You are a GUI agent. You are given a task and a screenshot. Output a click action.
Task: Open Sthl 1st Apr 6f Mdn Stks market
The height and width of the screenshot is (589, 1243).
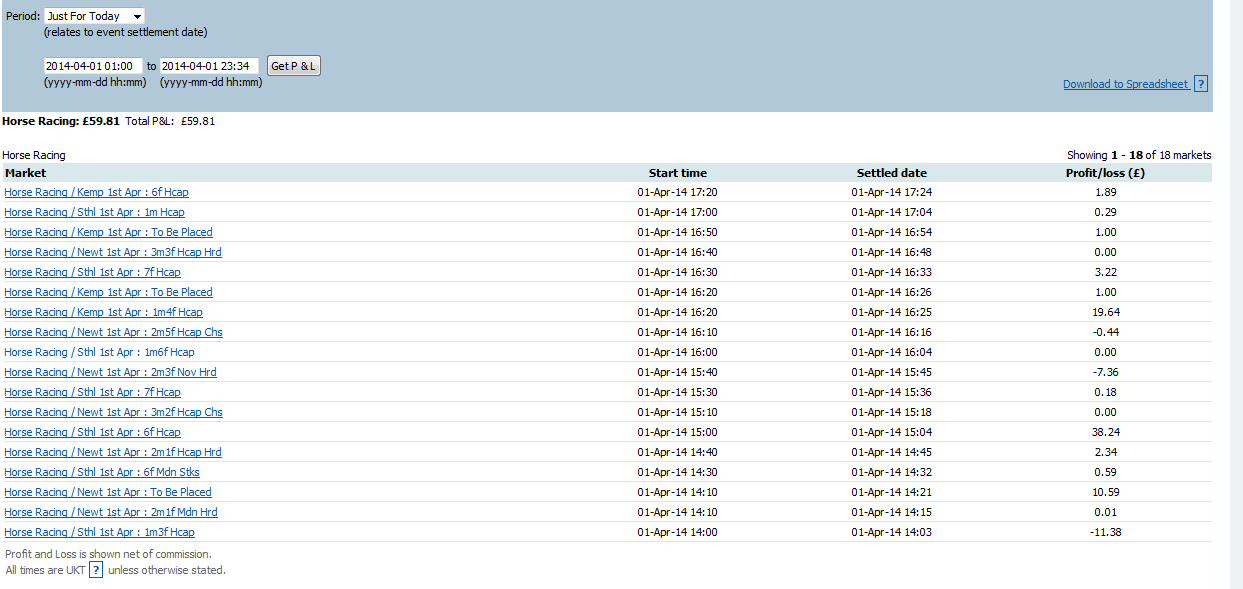coord(102,472)
